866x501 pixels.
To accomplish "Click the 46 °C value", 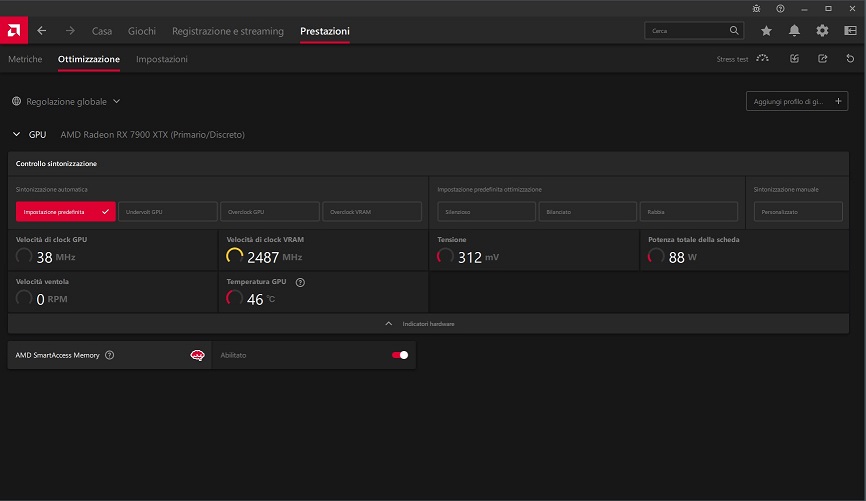I will [261, 299].
